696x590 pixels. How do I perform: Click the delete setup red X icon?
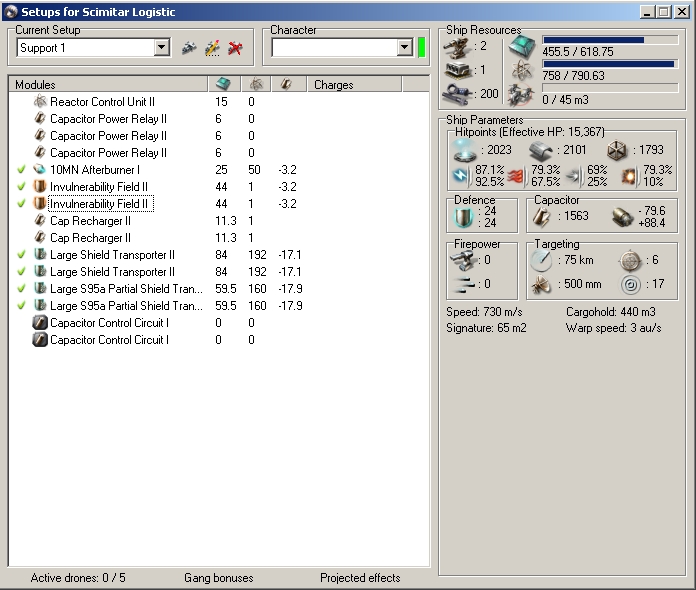click(235, 48)
